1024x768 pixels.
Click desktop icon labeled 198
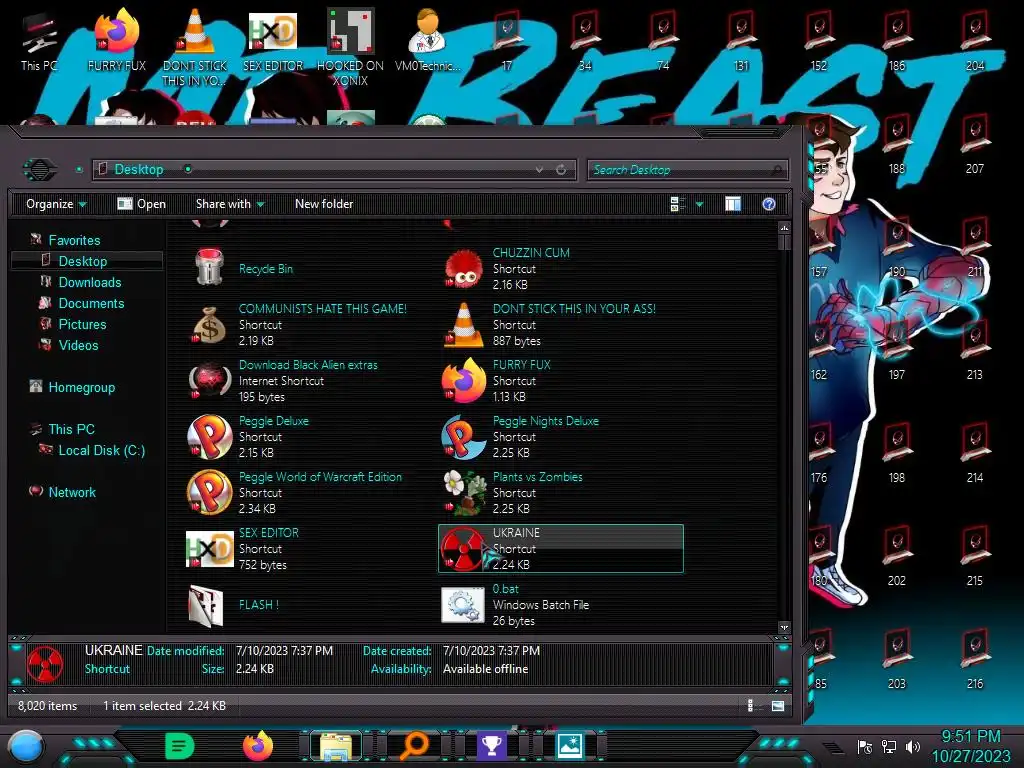click(897, 453)
